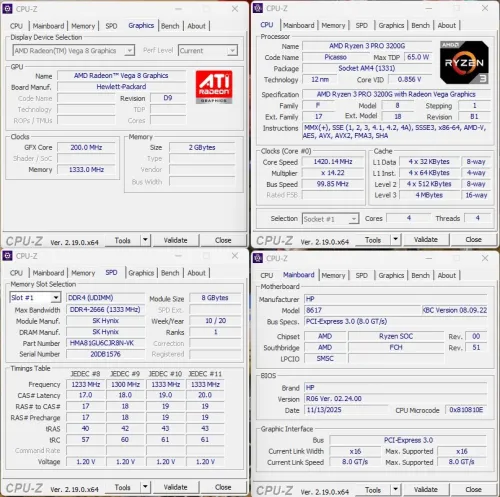The image size is (500, 497).
Task: Expand the Tools dropdown arrow in the Mainboard window
Action: pos(396,489)
